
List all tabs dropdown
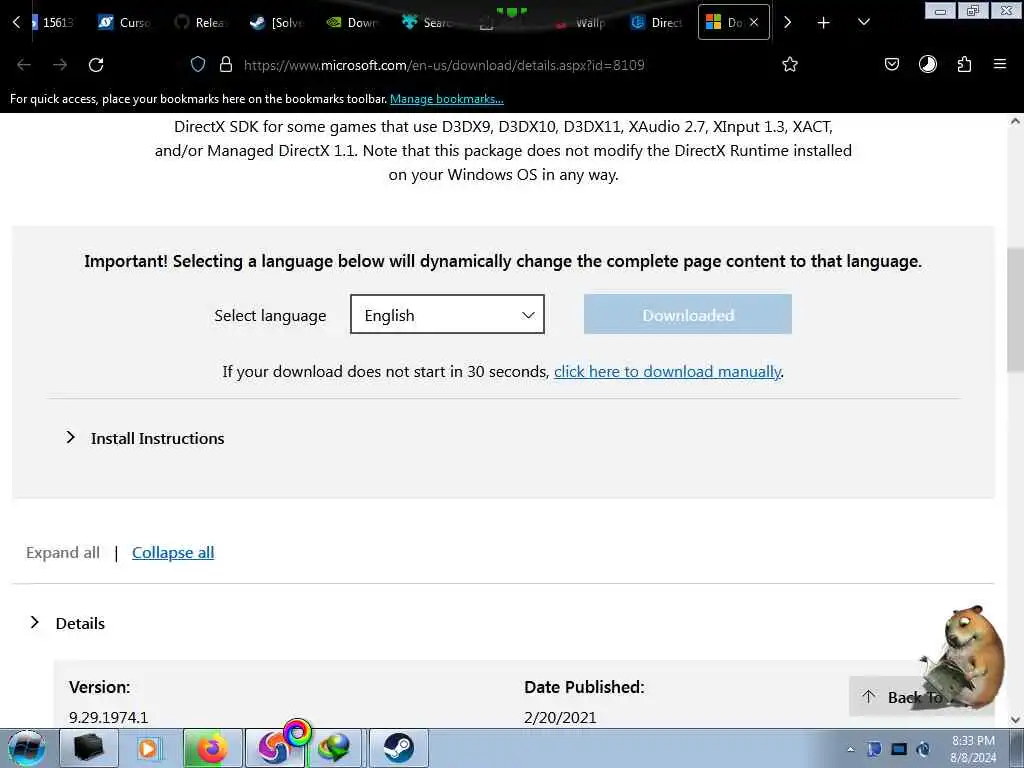863,22
